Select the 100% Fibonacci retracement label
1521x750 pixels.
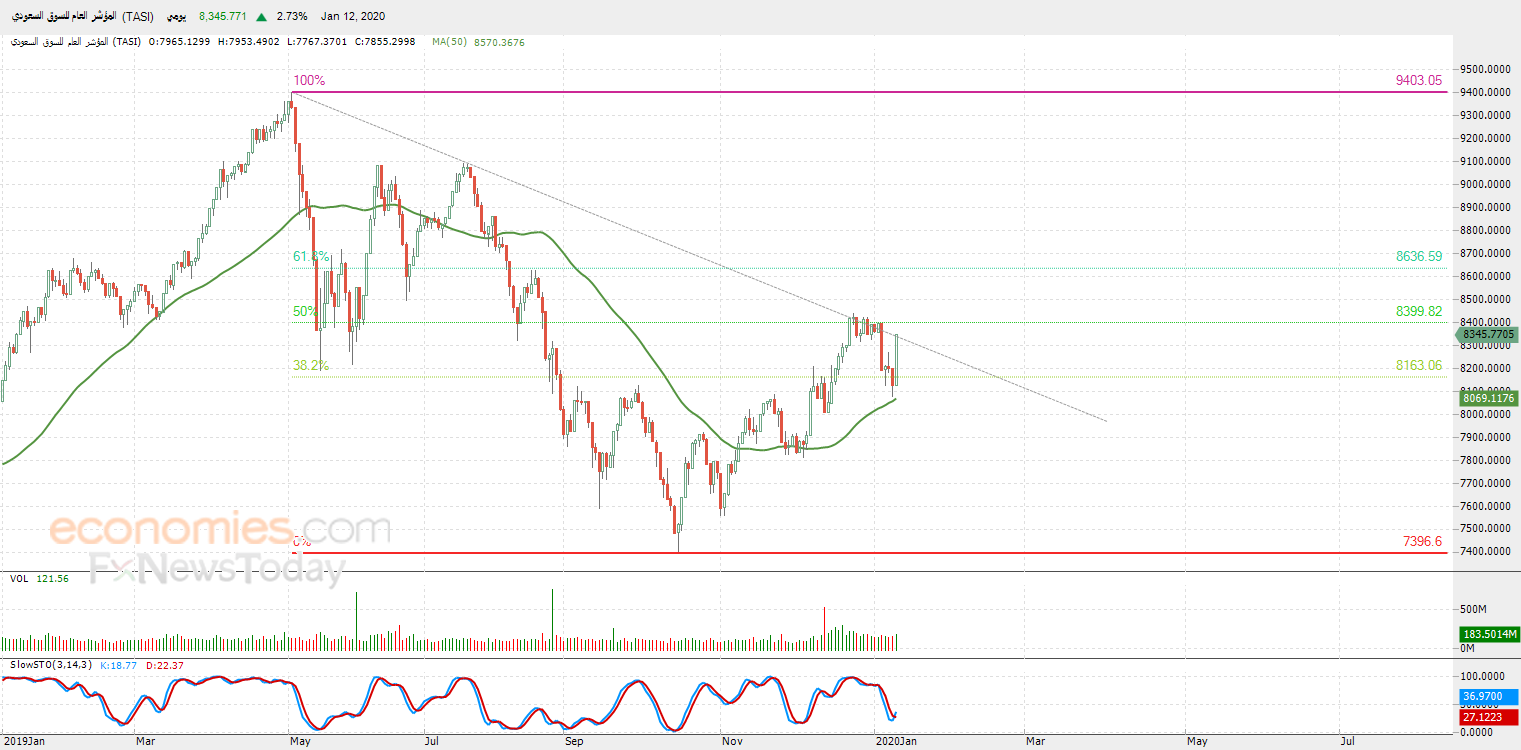pos(309,80)
